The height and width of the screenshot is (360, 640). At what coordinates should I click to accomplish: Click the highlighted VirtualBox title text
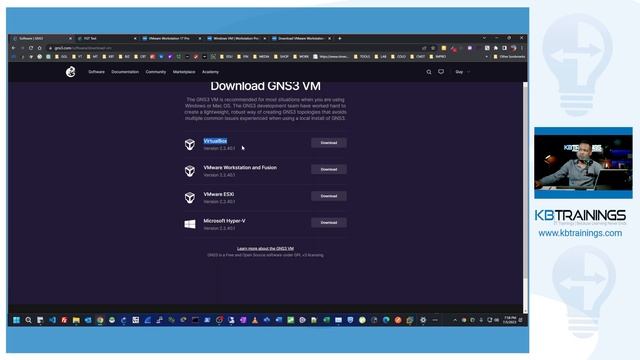pyautogui.click(x=215, y=141)
